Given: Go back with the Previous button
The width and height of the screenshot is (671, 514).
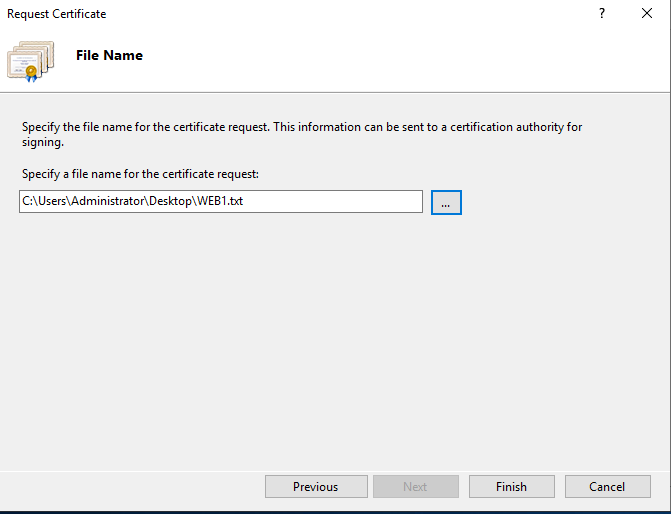Looking at the screenshot, I should click(315, 487).
